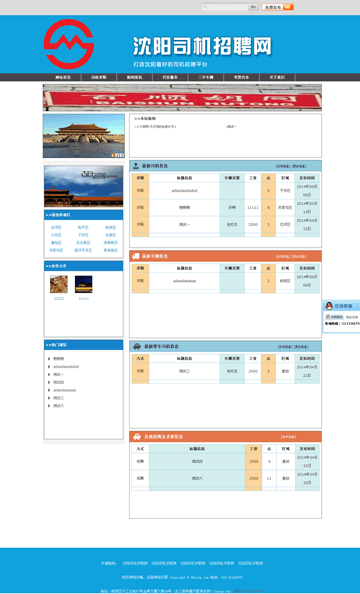Click the truck icon in orange section header

136,256
